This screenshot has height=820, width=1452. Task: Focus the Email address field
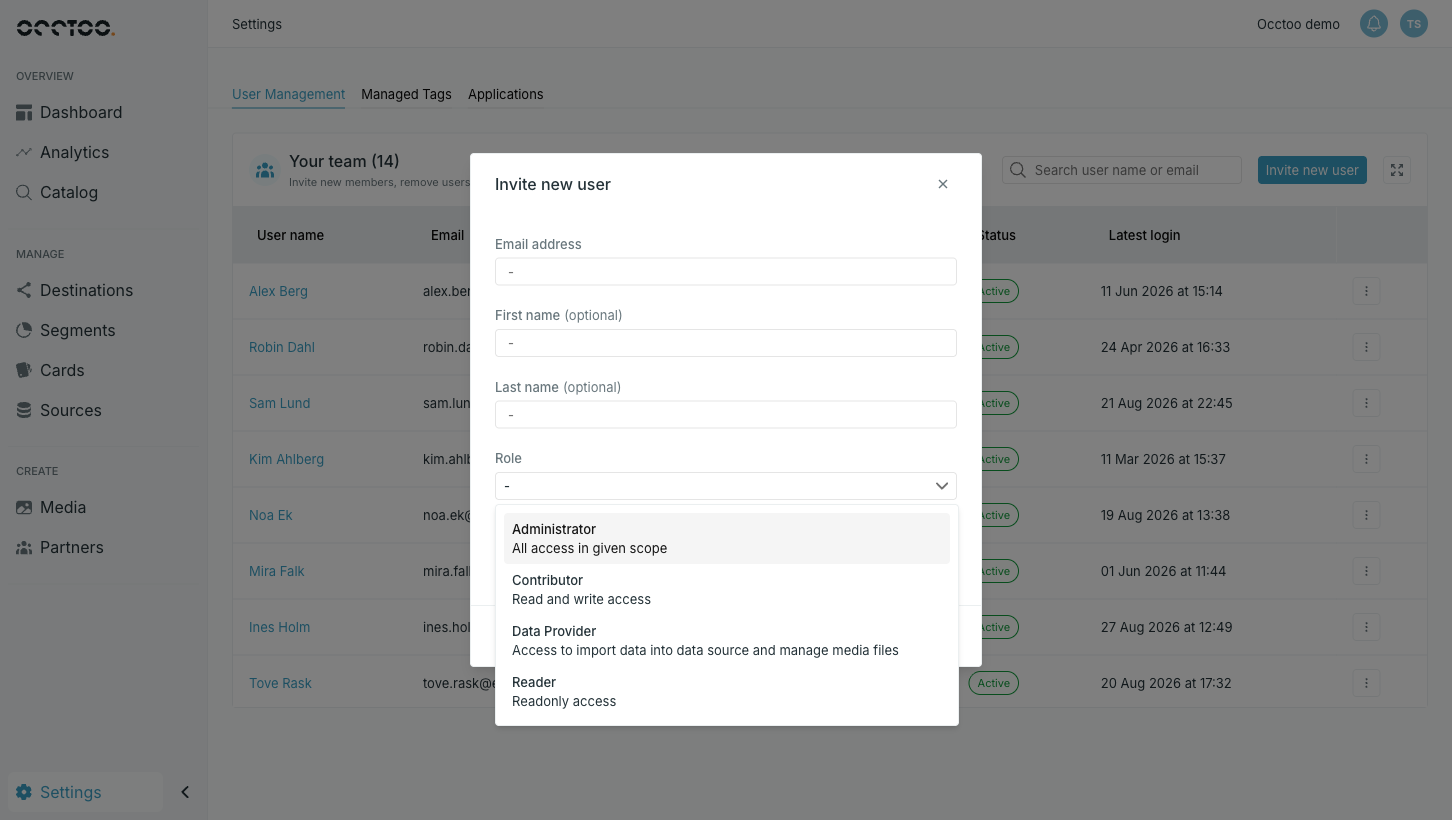(726, 271)
